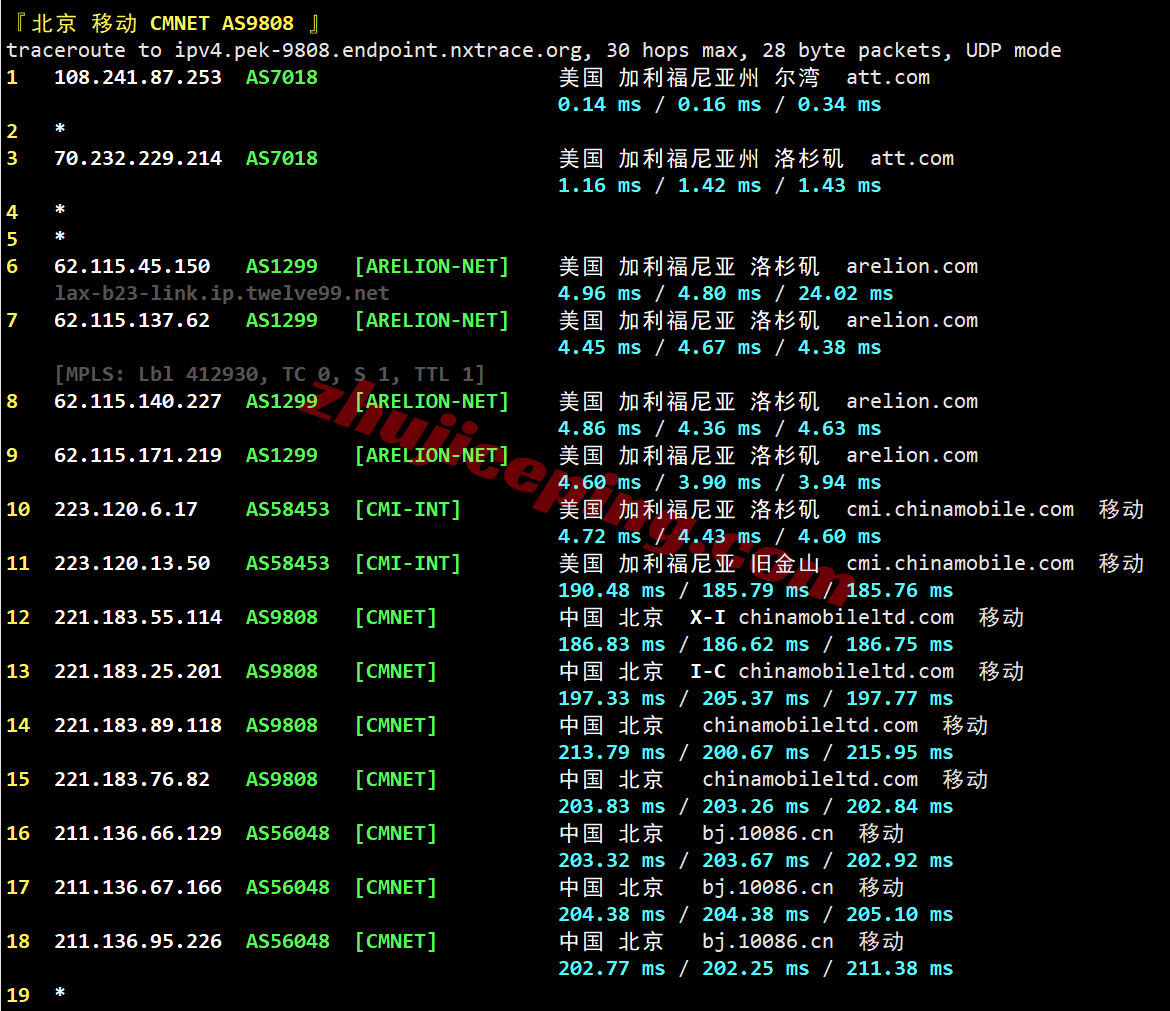Select IP address 211.136.67.166
This screenshot has height=1011, width=1170.
(138, 887)
